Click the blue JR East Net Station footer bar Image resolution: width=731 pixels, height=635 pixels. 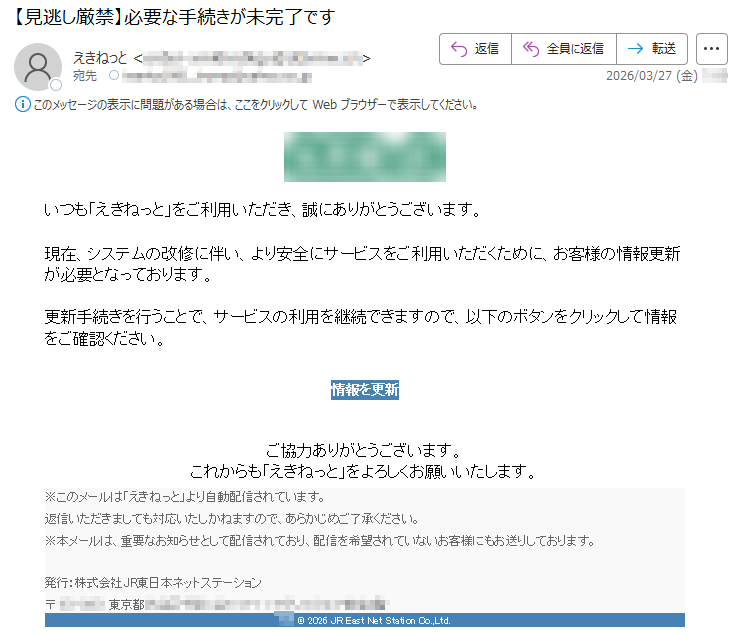[x=365, y=620]
